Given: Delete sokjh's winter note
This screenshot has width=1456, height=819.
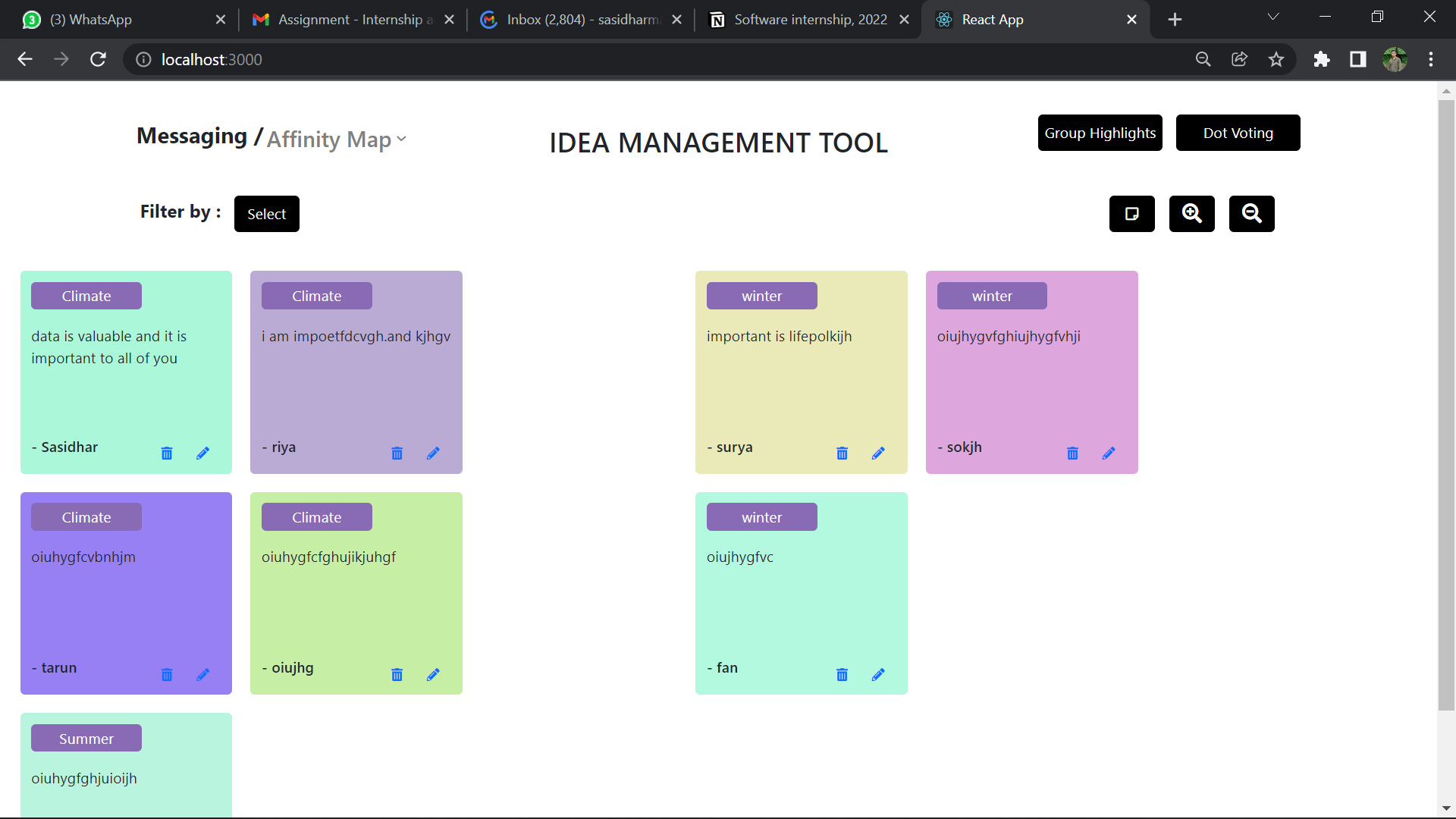Looking at the screenshot, I should click(1072, 453).
